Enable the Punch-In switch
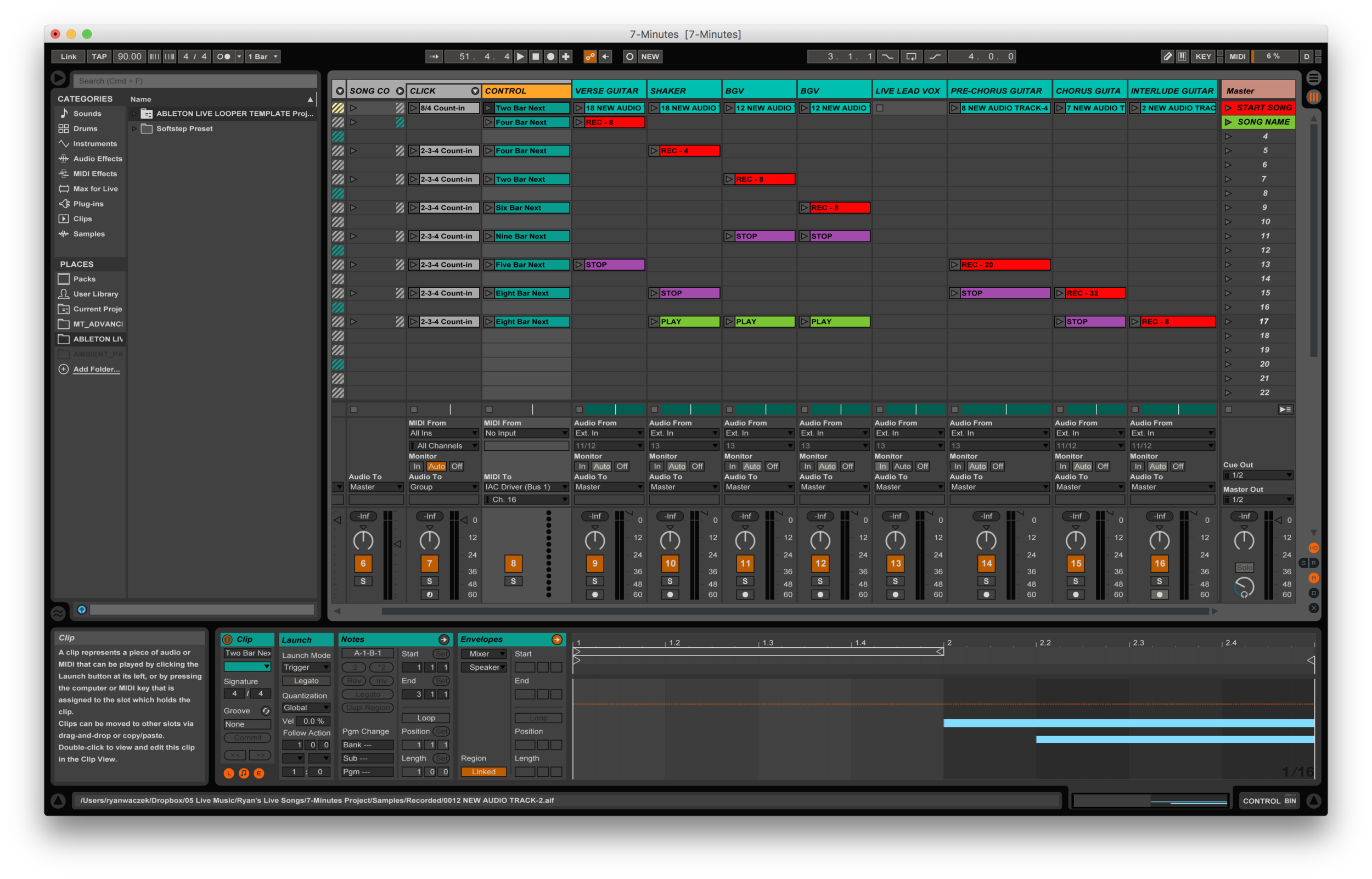 click(x=887, y=57)
